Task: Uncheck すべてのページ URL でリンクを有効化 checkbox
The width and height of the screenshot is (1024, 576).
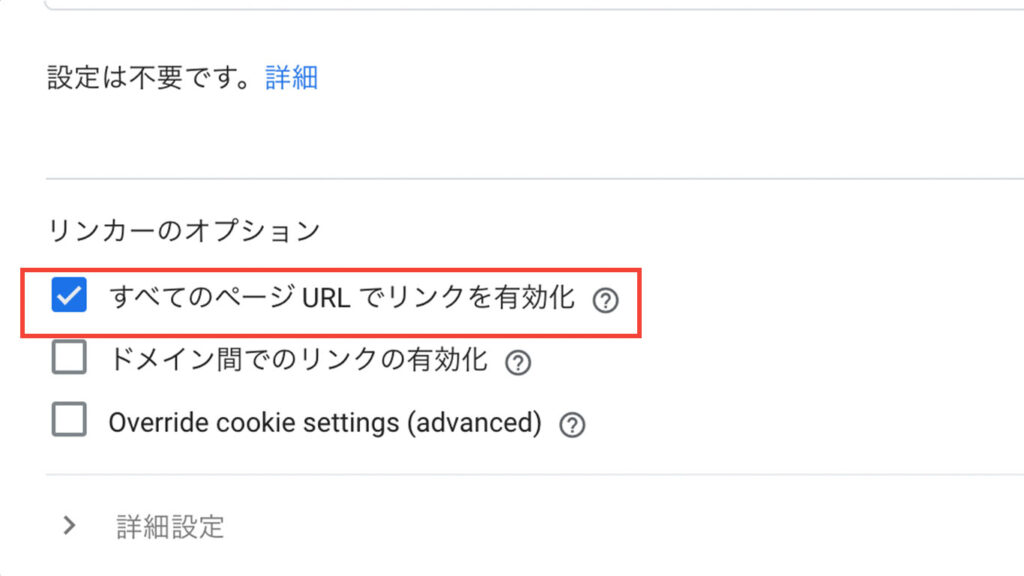Action: [69, 295]
